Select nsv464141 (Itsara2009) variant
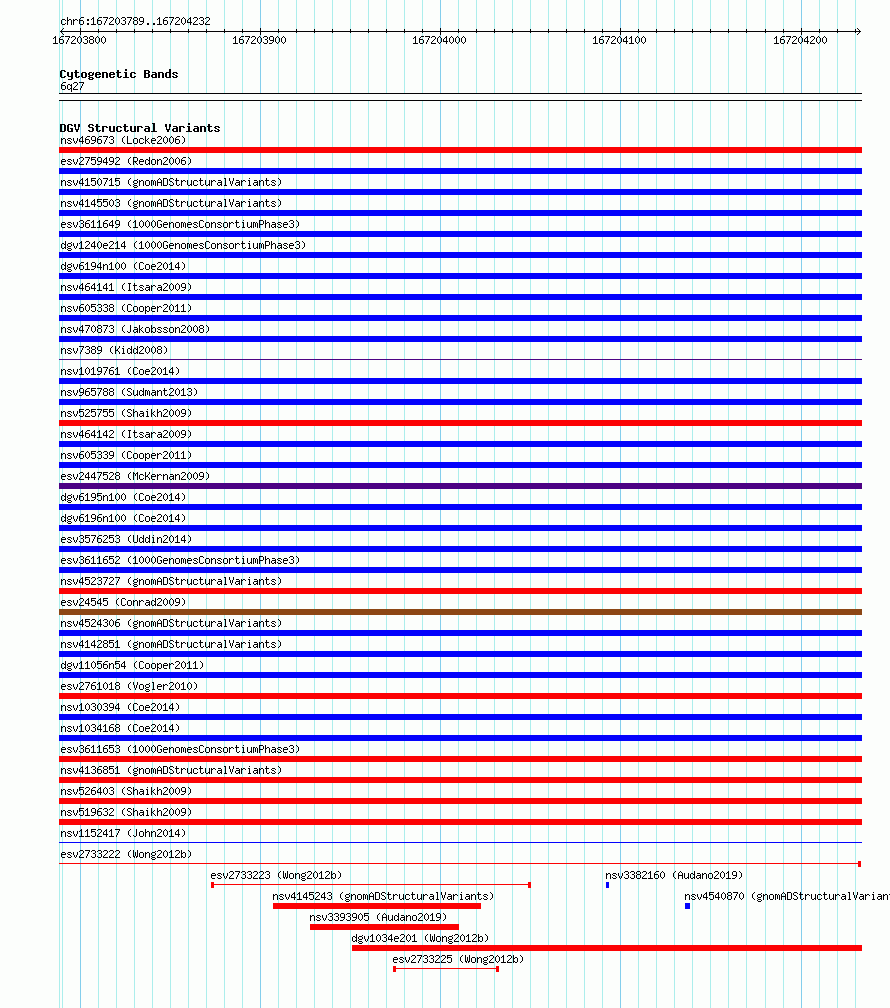 (126, 287)
